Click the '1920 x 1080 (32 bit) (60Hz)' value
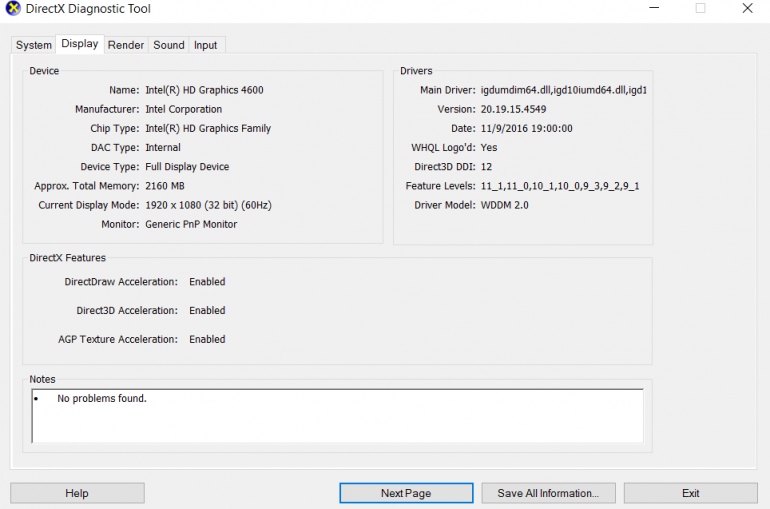770x509 pixels. click(208, 205)
